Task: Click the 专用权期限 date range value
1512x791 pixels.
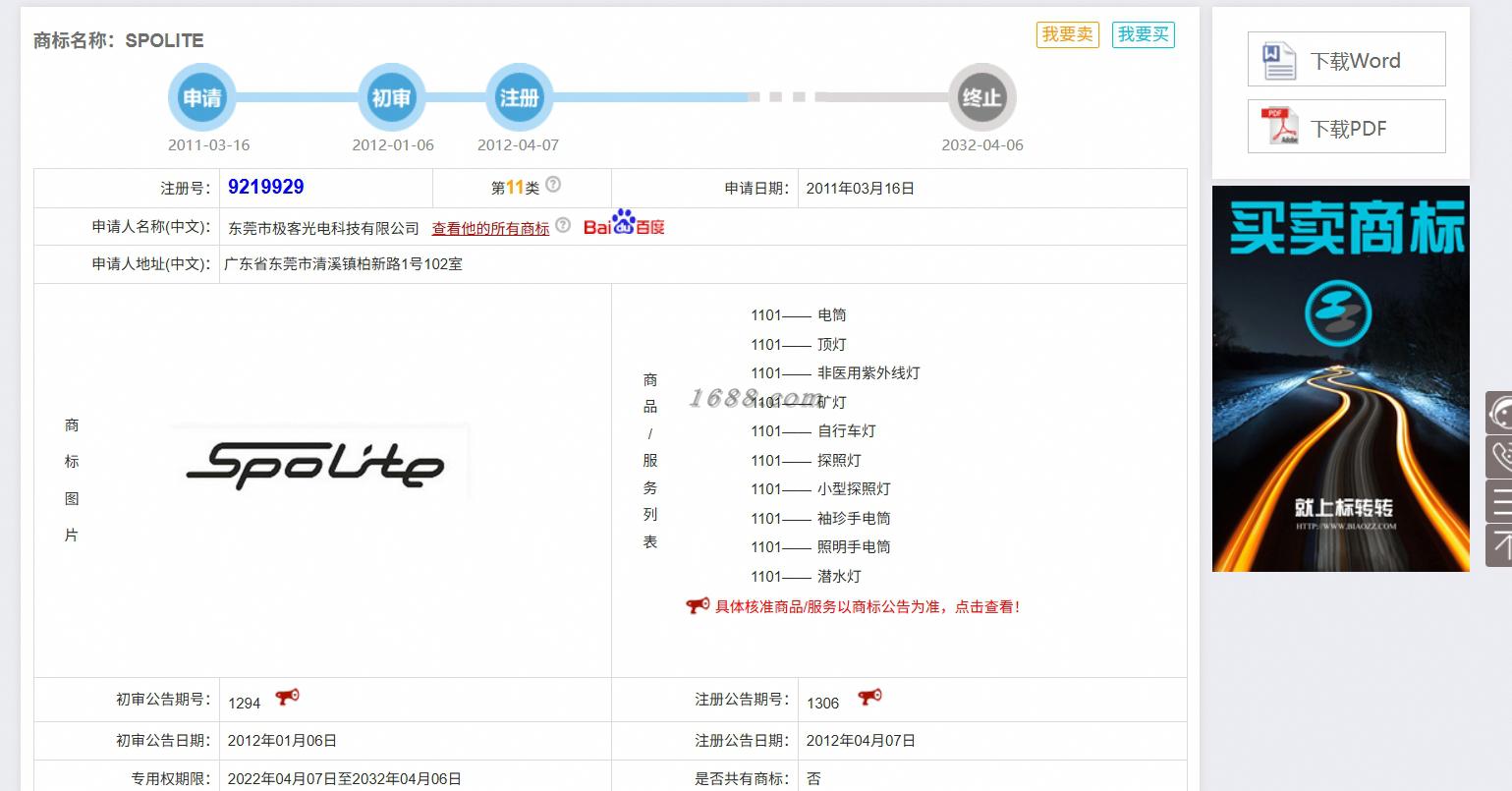Action: (344, 779)
